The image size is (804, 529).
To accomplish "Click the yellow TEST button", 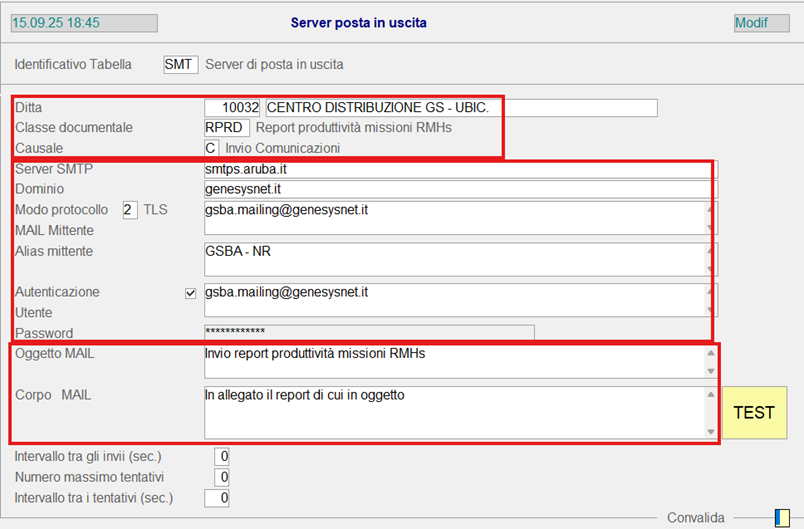I will point(753,413).
